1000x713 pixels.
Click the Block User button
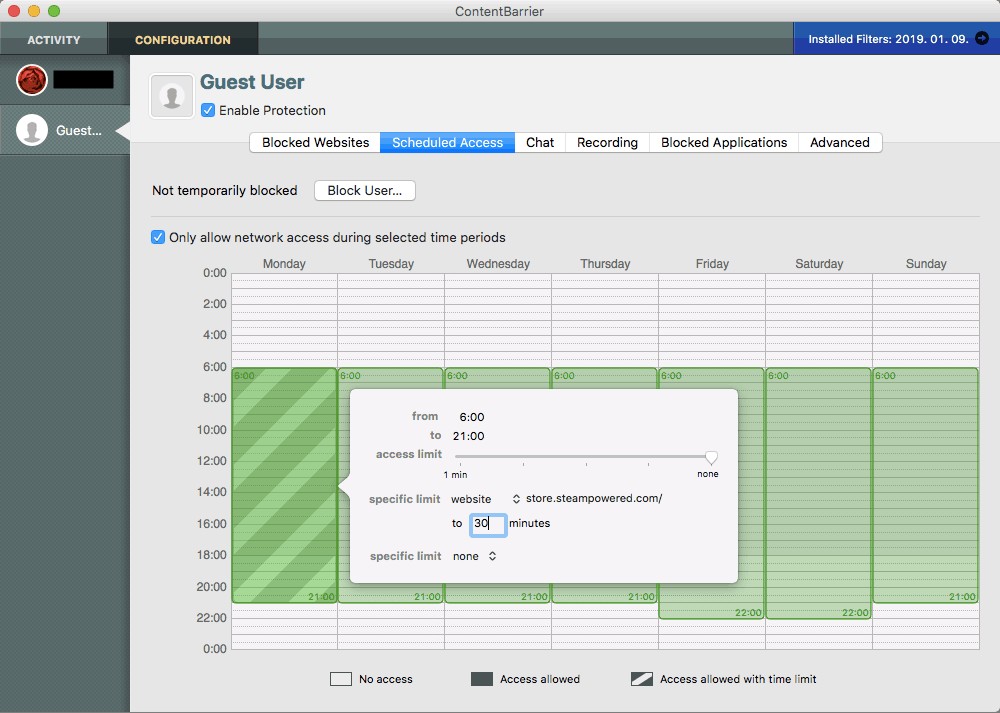coord(364,190)
